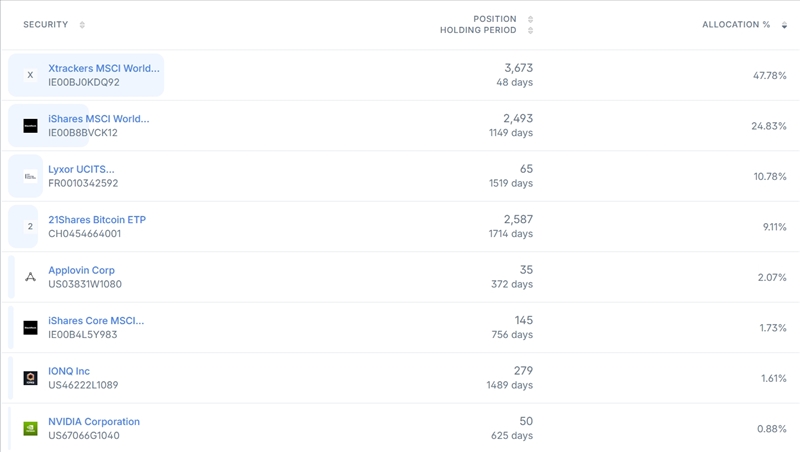Screen dimensions: 800x452
Task: Sort by the Allocation % arrow
Action: pyautogui.click(x=784, y=25)
